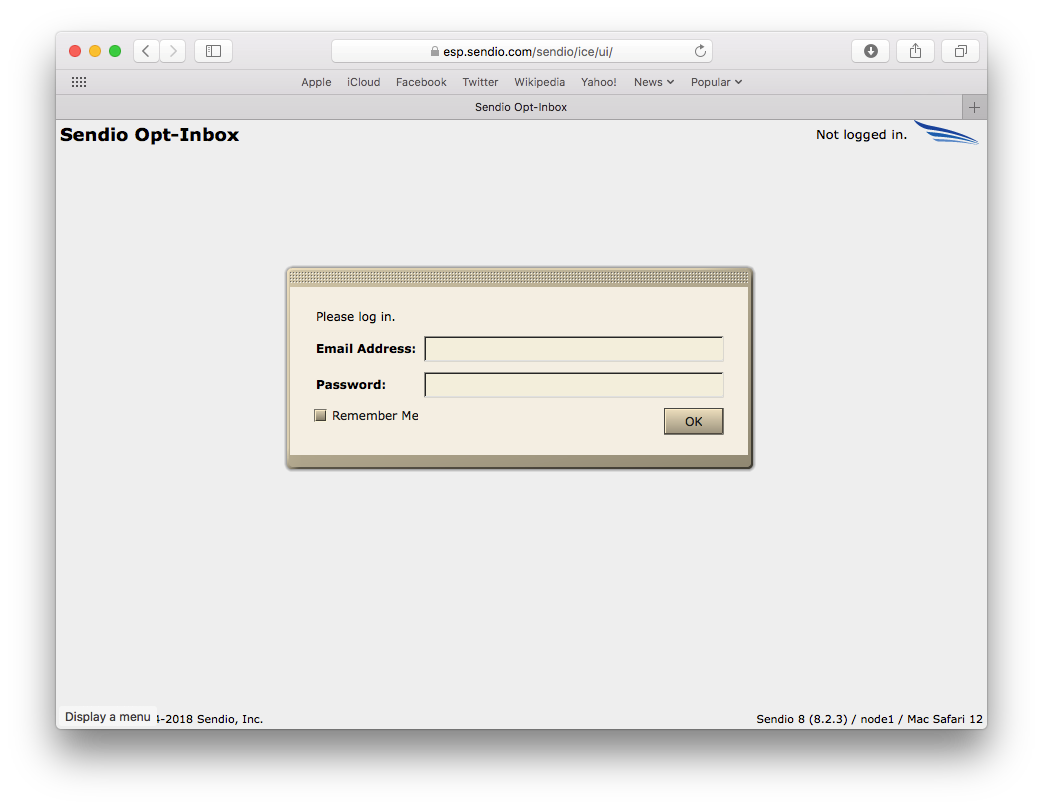
Task: Open Safari downloads with the download icon
Action: (870, 50)
